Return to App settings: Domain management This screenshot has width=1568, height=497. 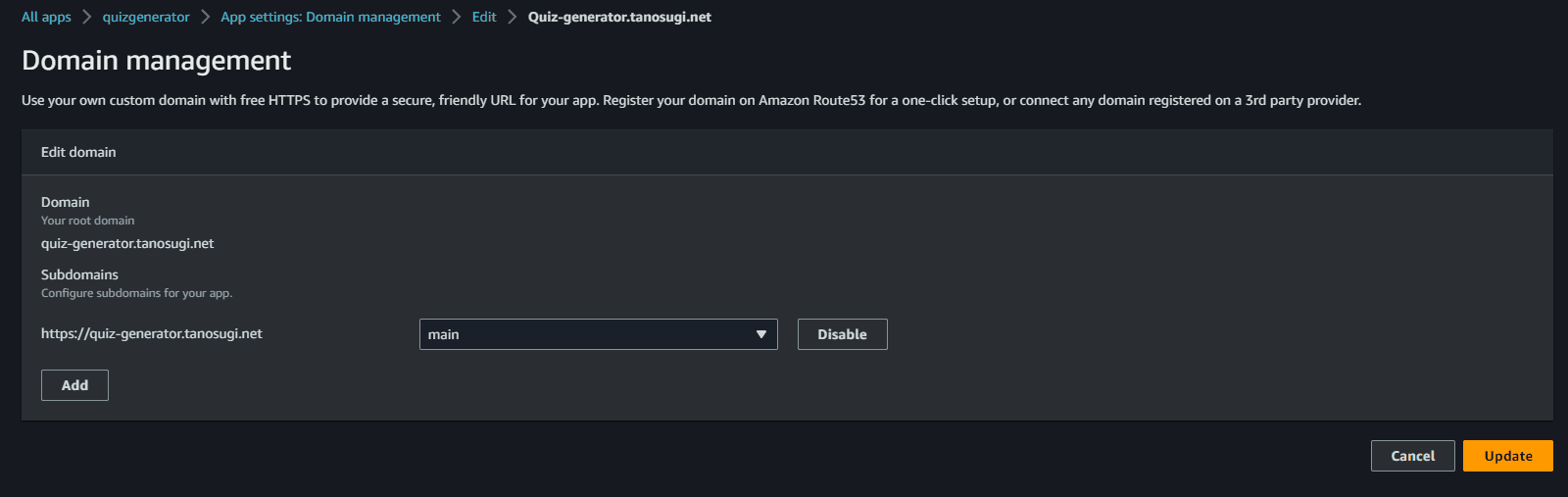click(x=330, y=17)
